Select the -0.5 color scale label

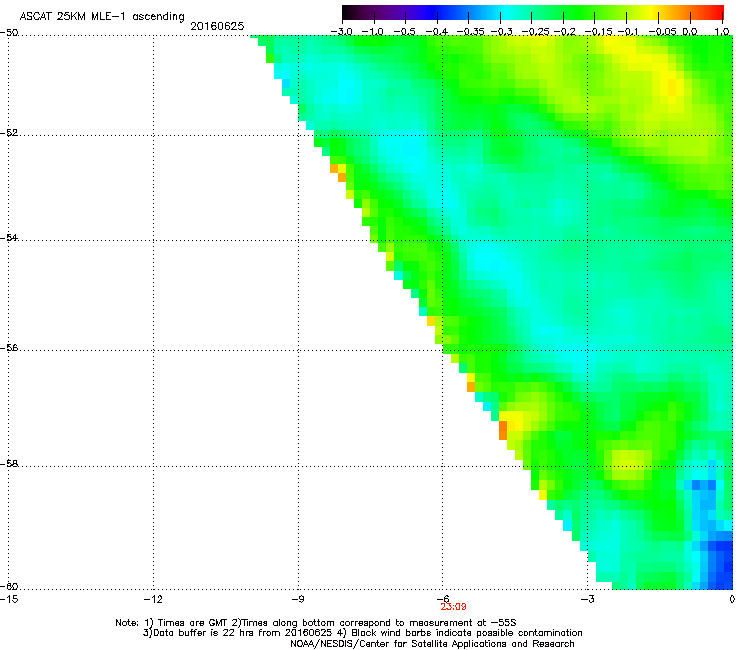[x=404, y=32]
